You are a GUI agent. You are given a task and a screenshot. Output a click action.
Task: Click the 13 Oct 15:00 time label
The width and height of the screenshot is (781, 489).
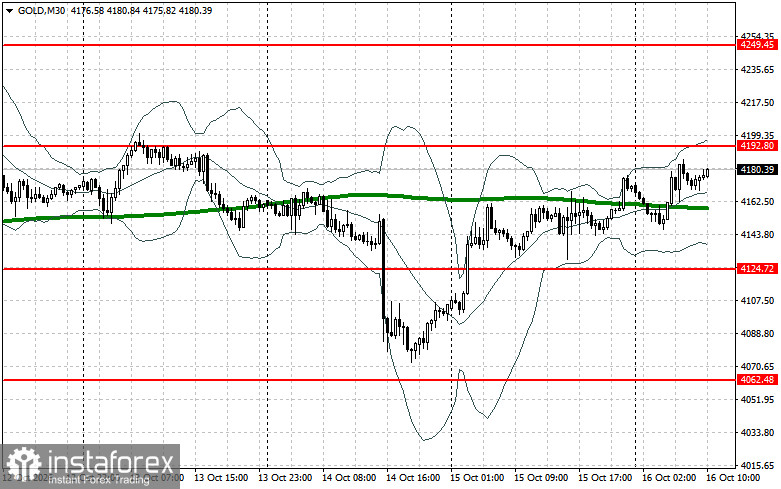coord(221,478)
